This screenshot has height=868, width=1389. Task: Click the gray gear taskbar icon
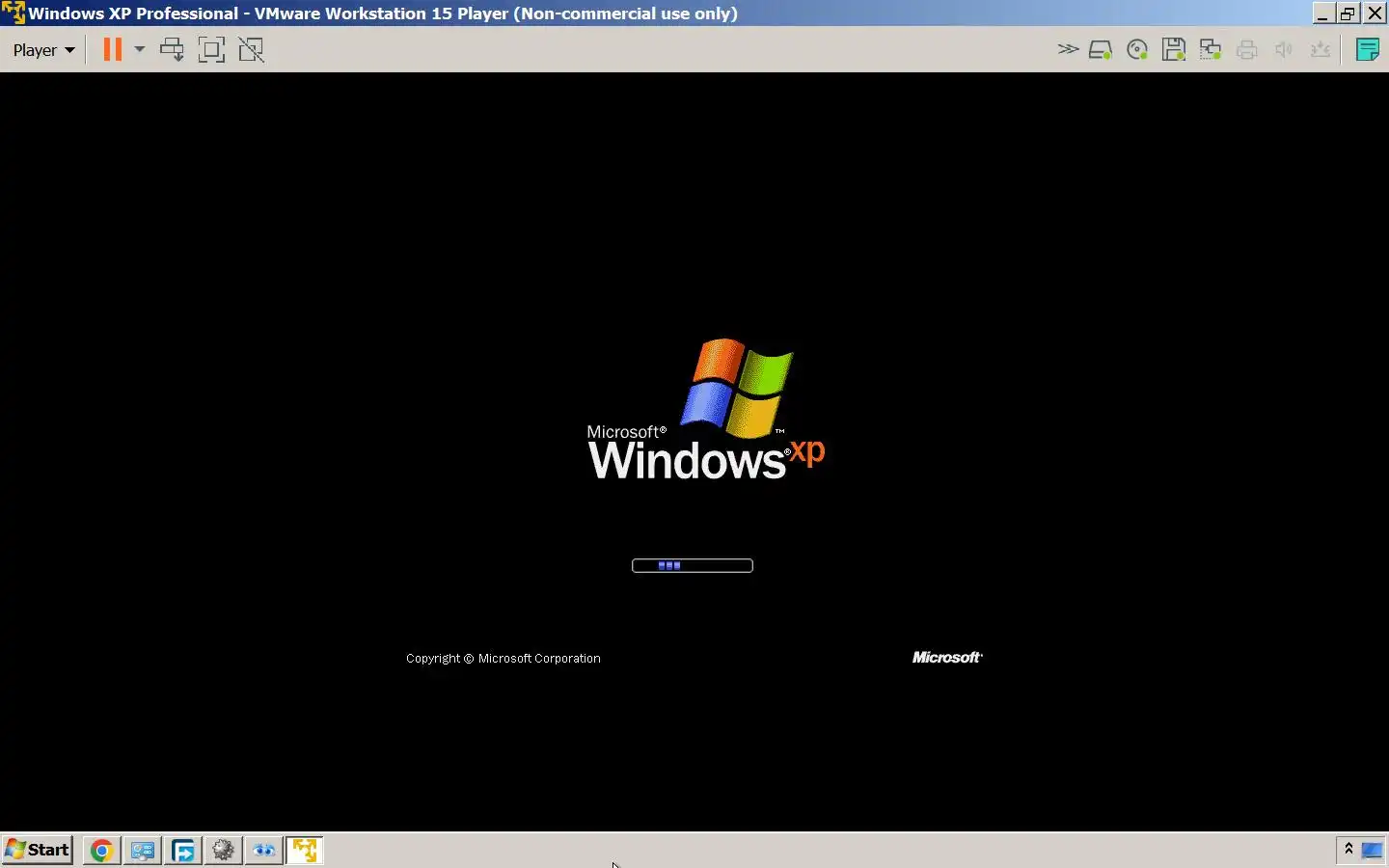[x=224, y=850]
